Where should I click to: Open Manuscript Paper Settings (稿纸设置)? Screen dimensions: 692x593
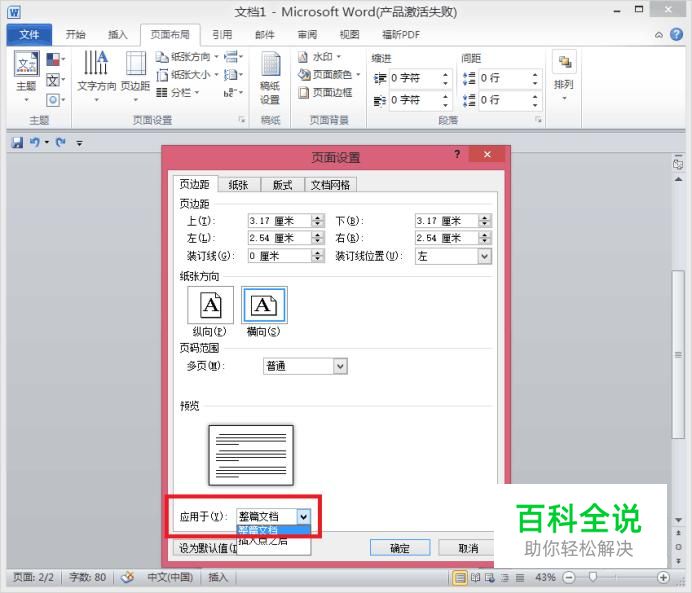tap(270, 79)
